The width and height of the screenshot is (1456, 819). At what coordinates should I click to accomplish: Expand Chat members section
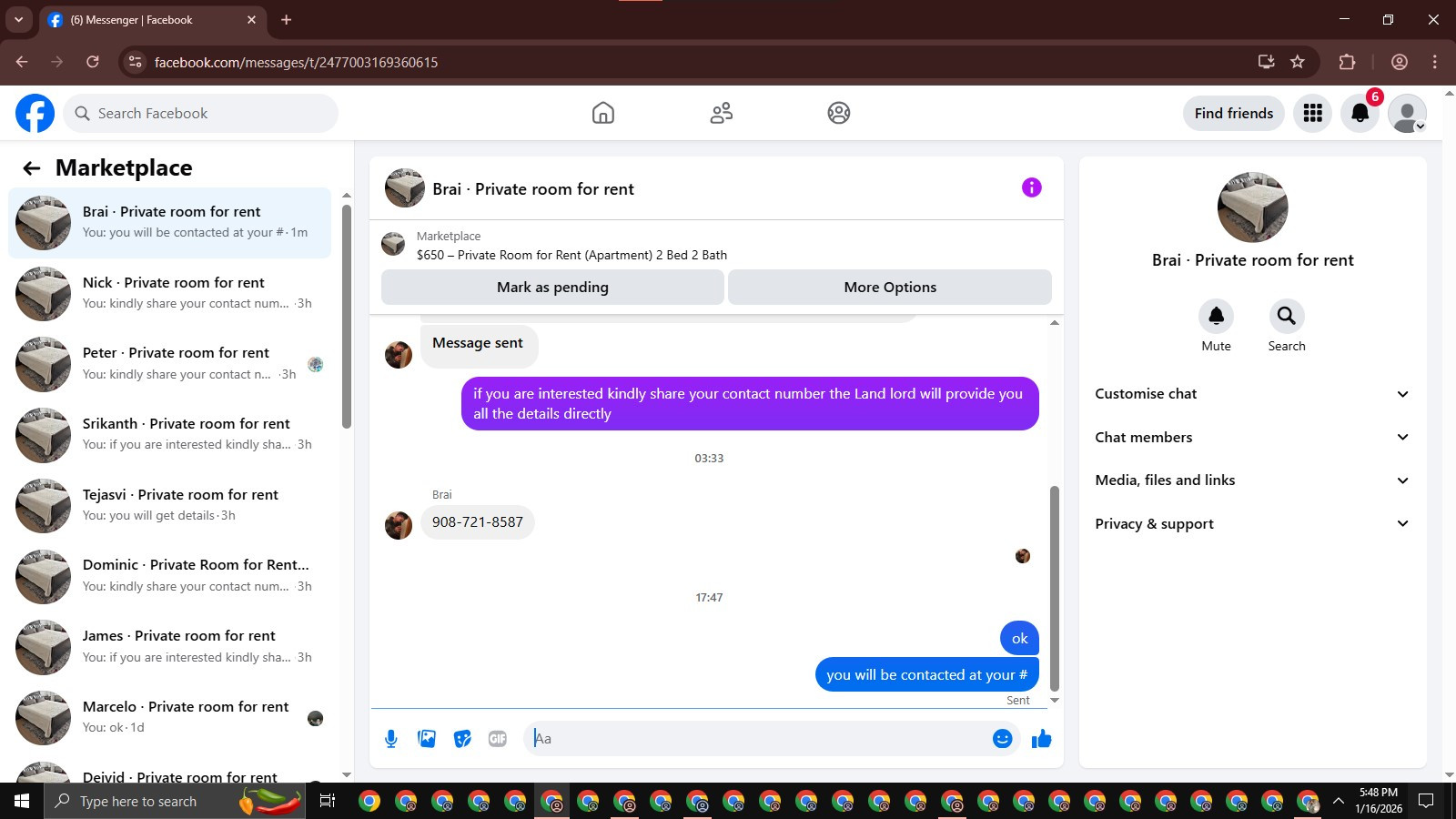1252,438
